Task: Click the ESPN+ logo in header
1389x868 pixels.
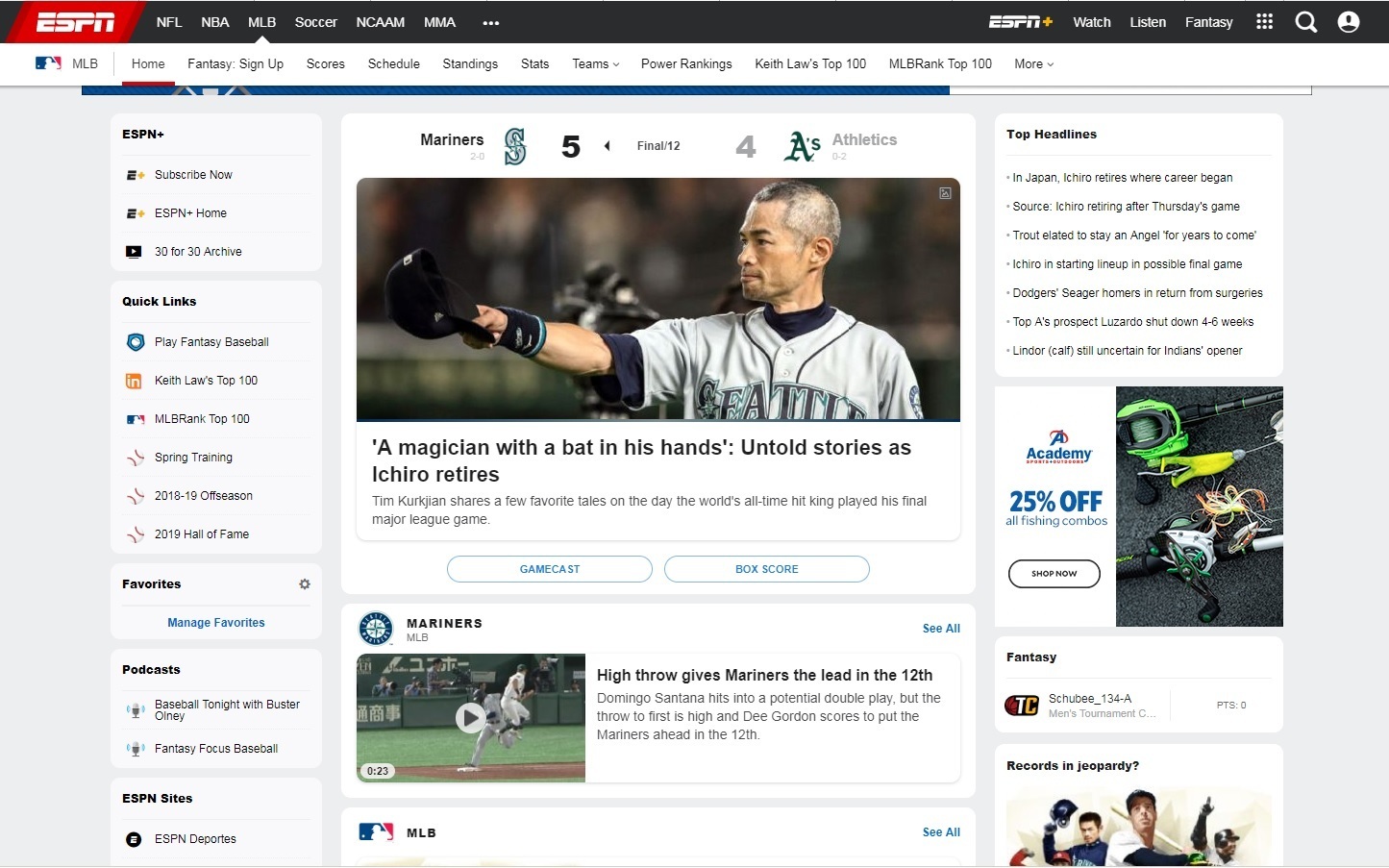Action: pyautogui.click(x=1020, y=22)
